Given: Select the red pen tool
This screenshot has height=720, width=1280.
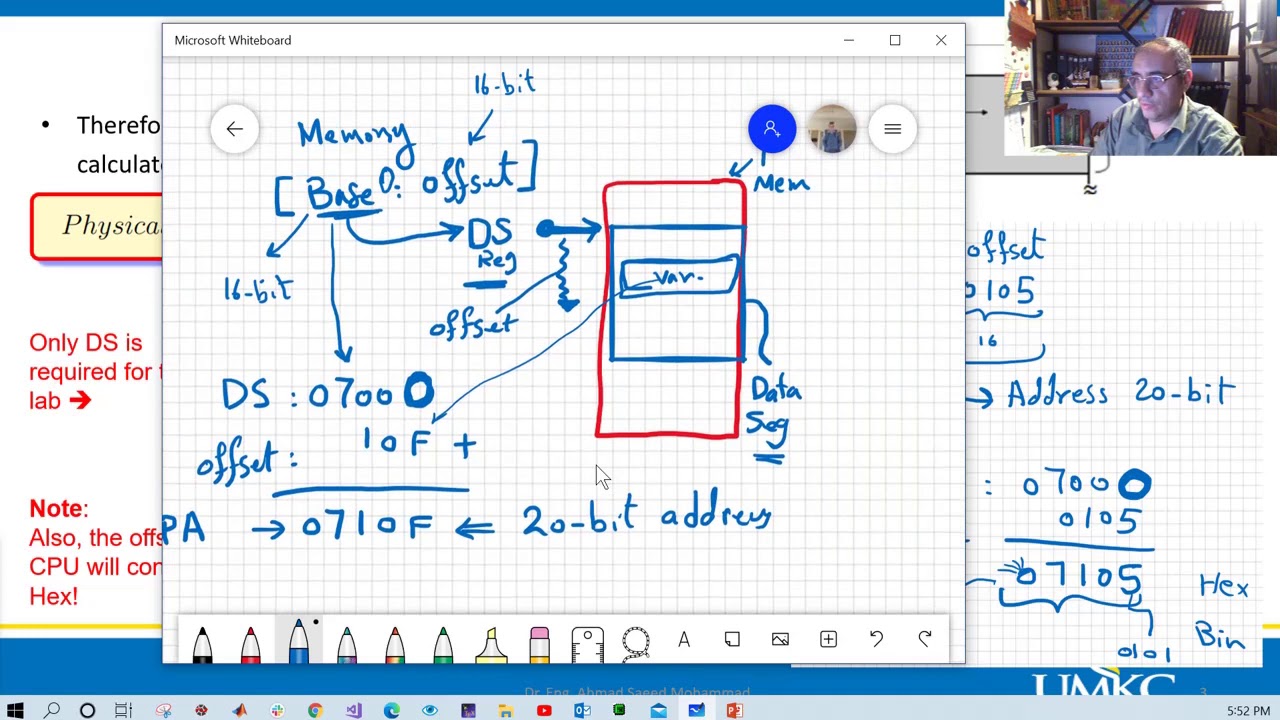Looking at the screenshot, I should (250, 643).
